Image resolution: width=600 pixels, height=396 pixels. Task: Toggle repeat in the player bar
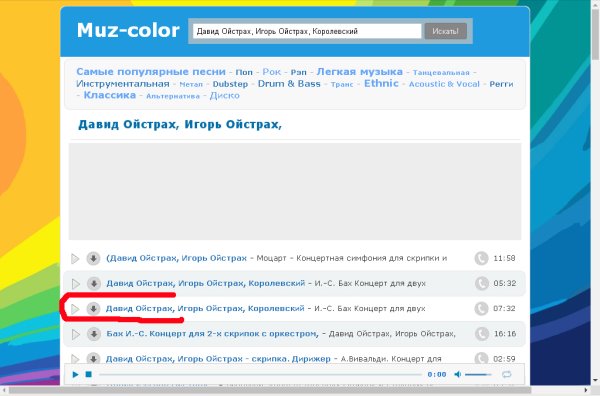(507, 374)
